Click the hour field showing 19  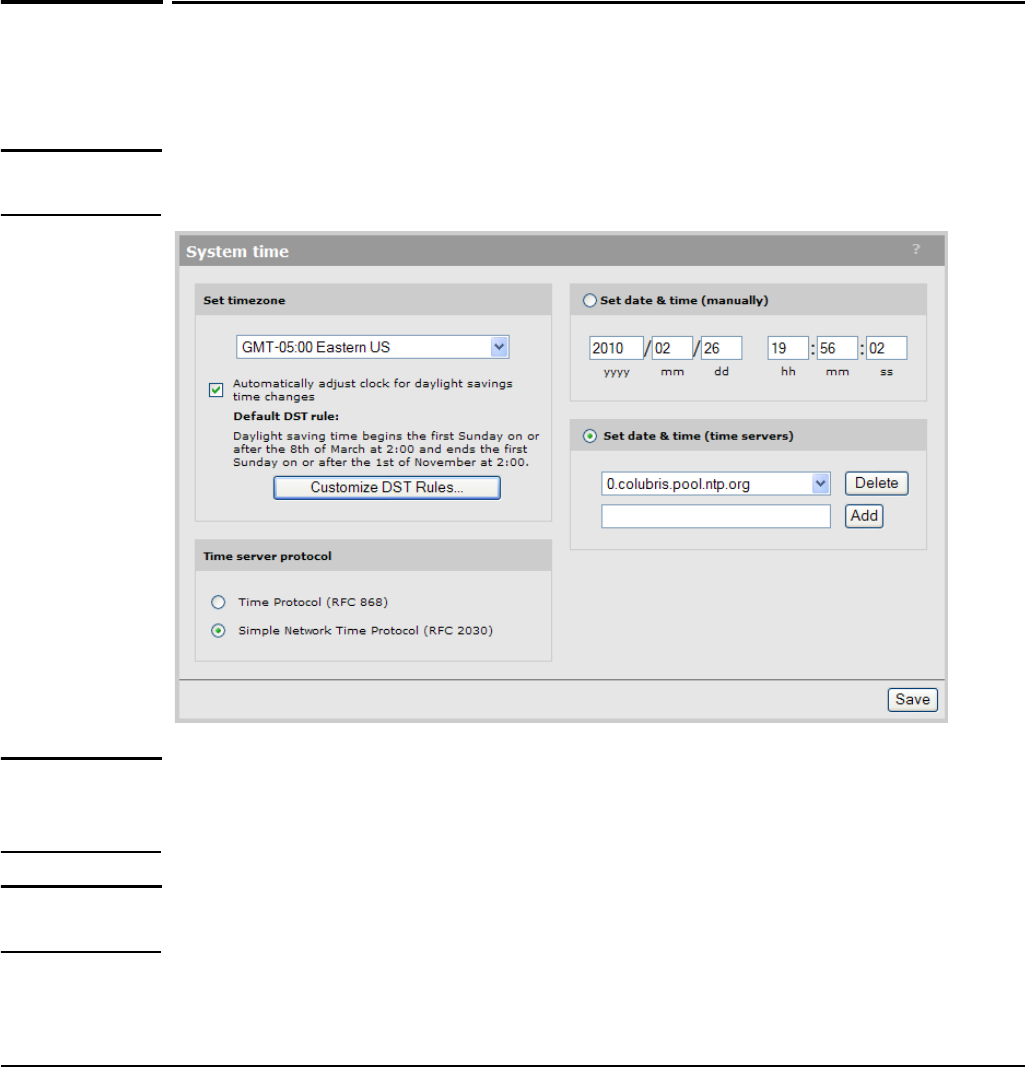787,348
